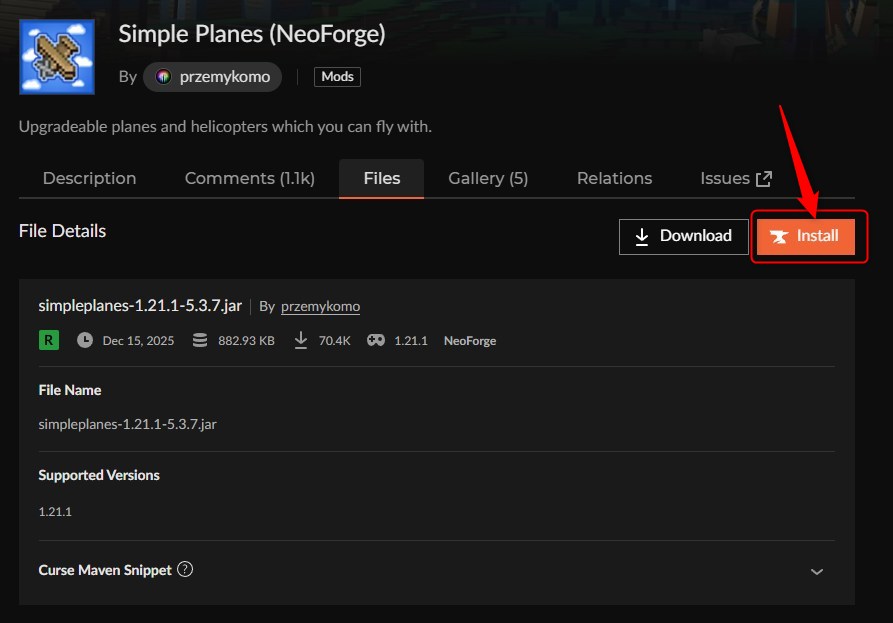Click the file size stack icon

point(200,340)
